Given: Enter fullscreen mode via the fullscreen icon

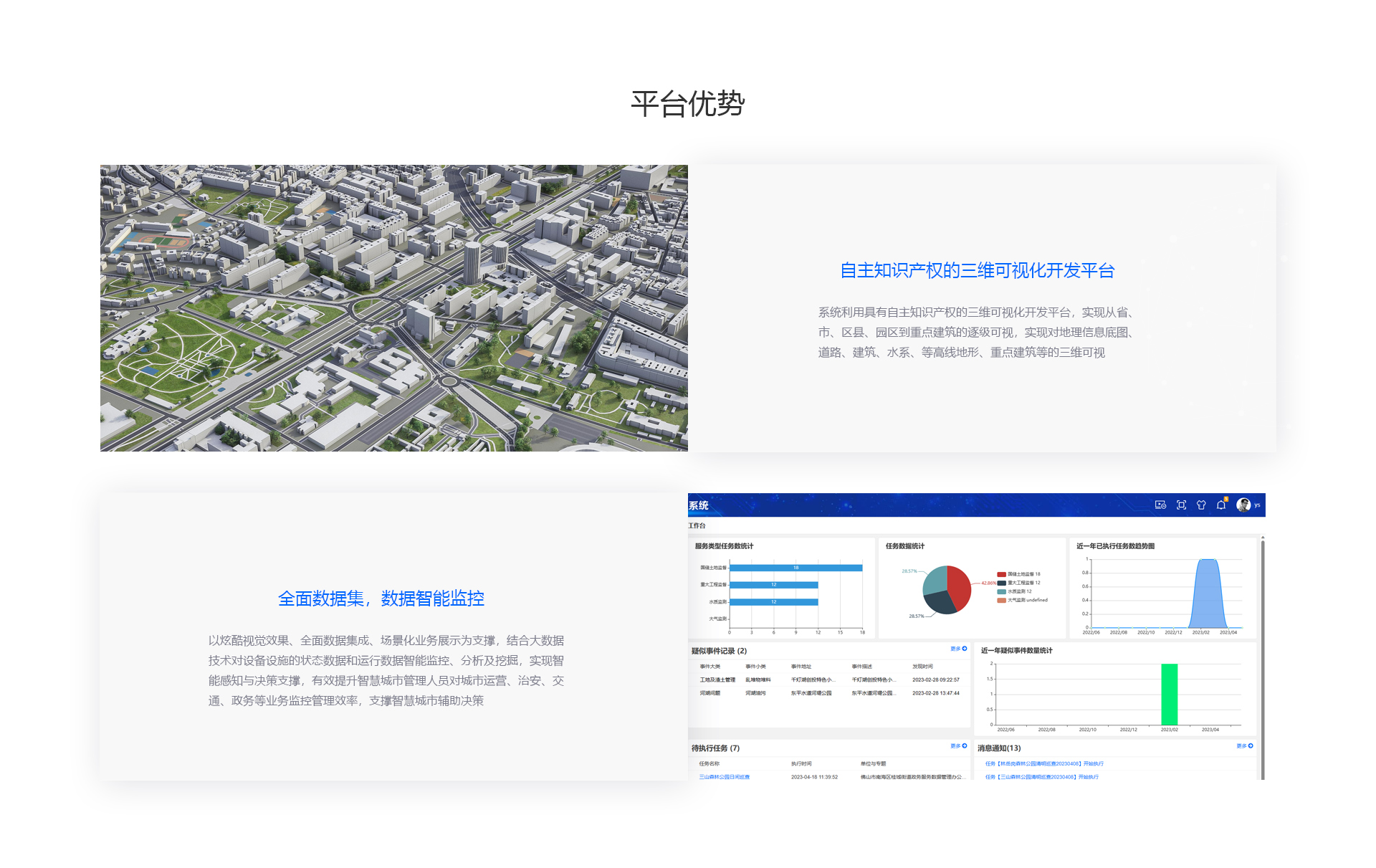Looking at the screenshot, I should [x=1182, y=505].
